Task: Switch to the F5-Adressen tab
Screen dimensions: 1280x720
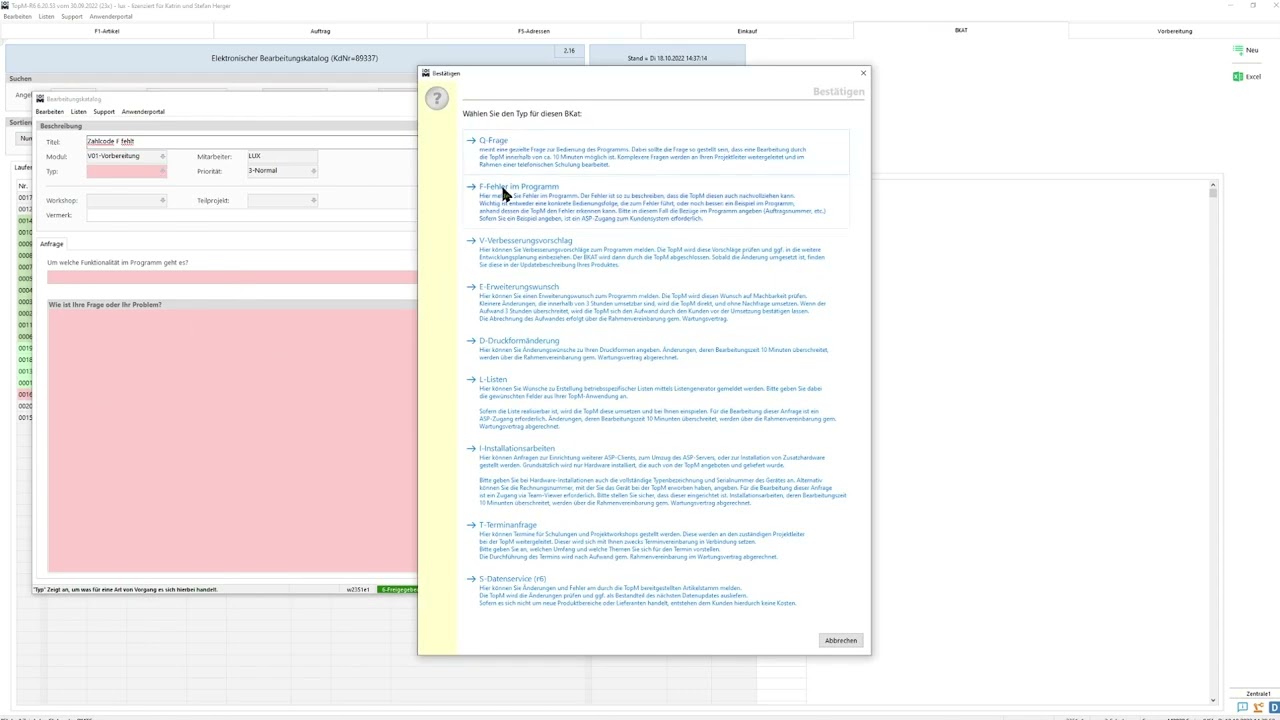Action: [534, 31]
